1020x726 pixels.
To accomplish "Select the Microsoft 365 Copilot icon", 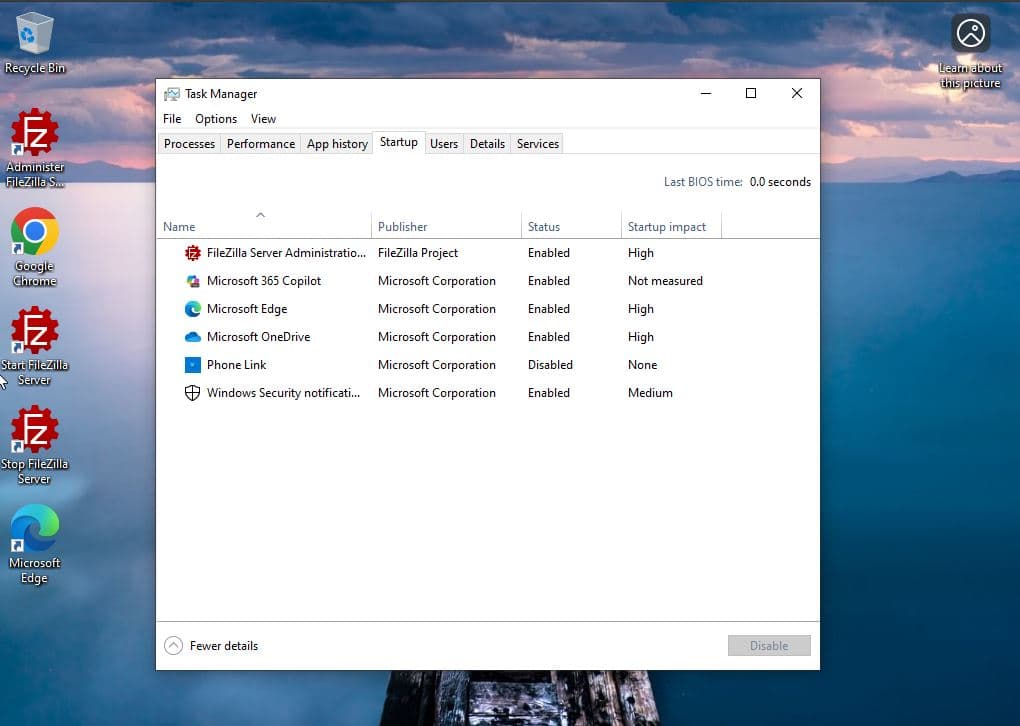I will (x=193, y=281).
